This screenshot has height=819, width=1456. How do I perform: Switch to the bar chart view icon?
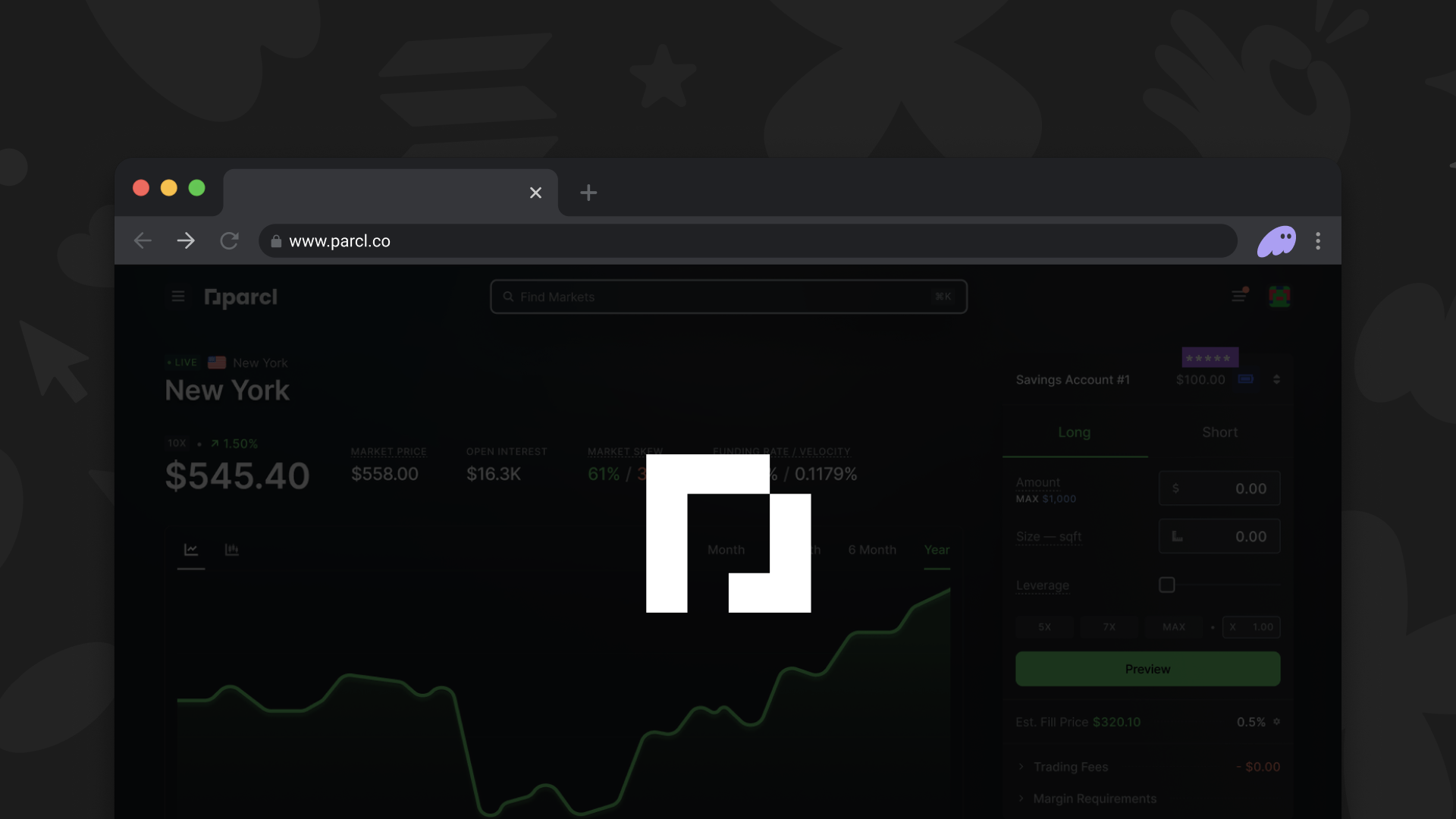pyautogui.click(x=232, y=550)
